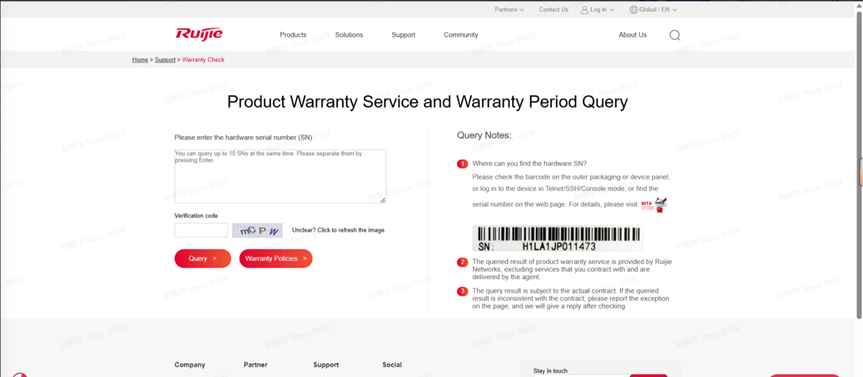Open the Solutions menu

click(349, 35)
